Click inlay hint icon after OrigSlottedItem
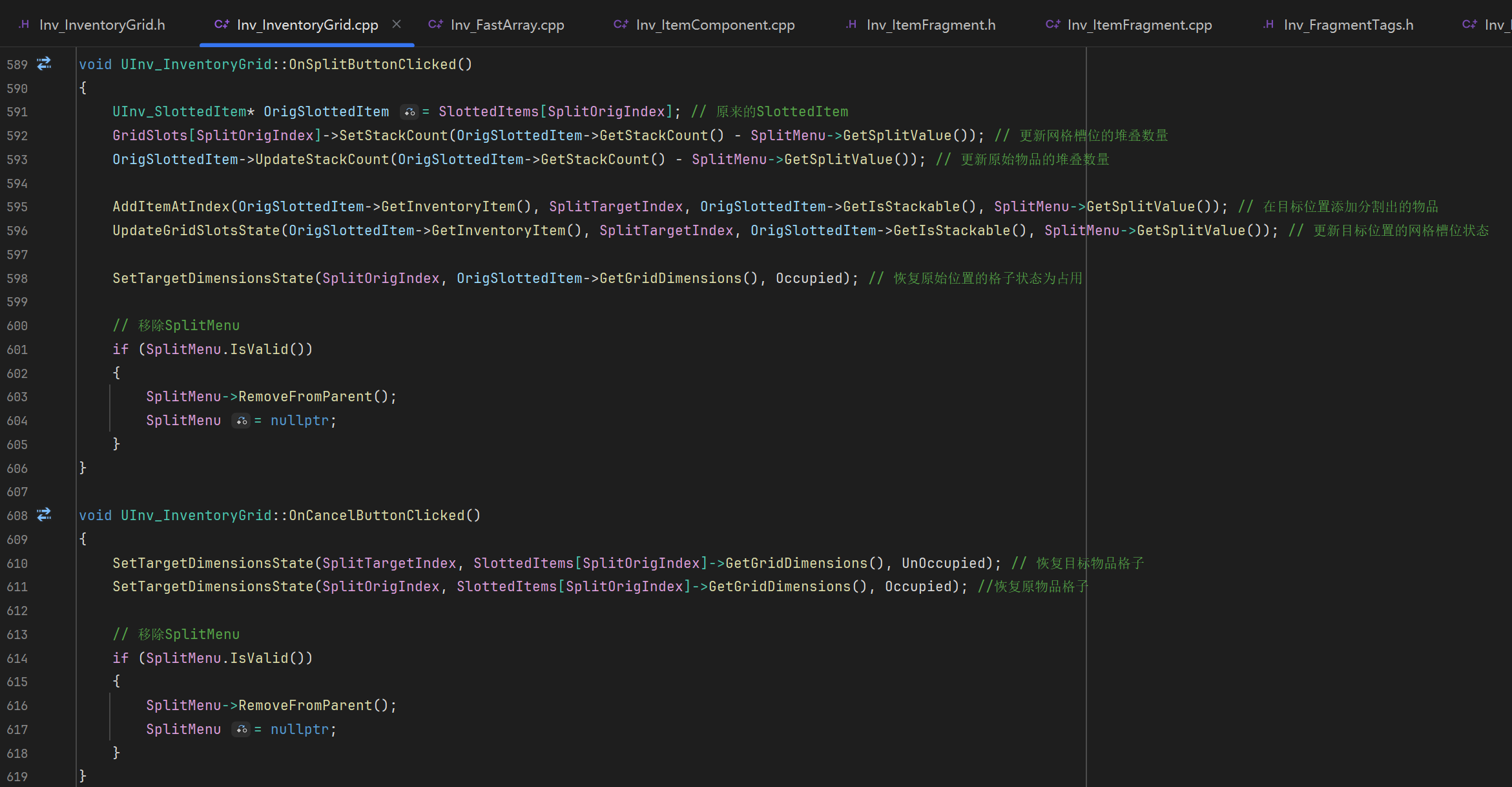The width and height of the screenshot is (1512, 787). (409, 112)
